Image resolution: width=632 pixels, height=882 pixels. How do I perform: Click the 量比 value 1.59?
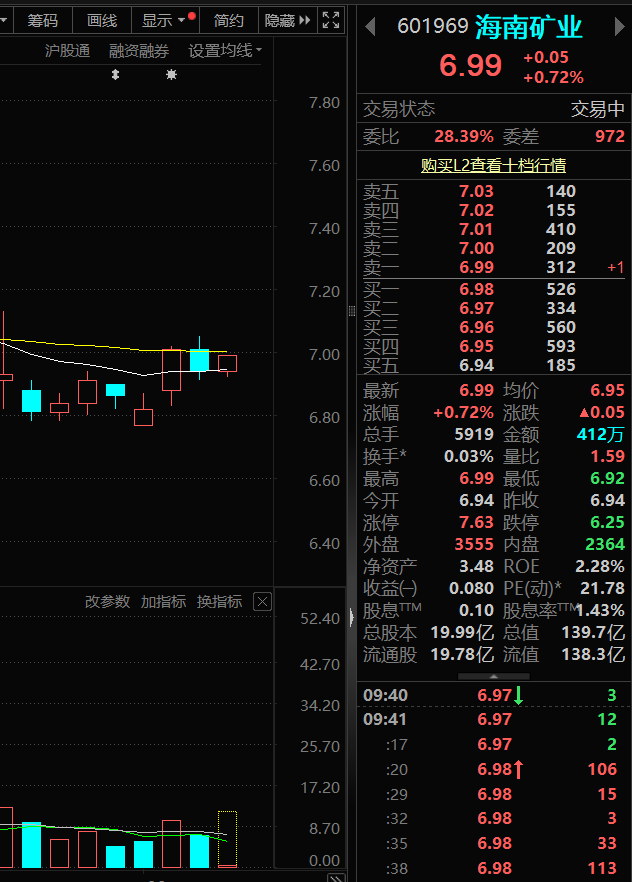point(608,456)
